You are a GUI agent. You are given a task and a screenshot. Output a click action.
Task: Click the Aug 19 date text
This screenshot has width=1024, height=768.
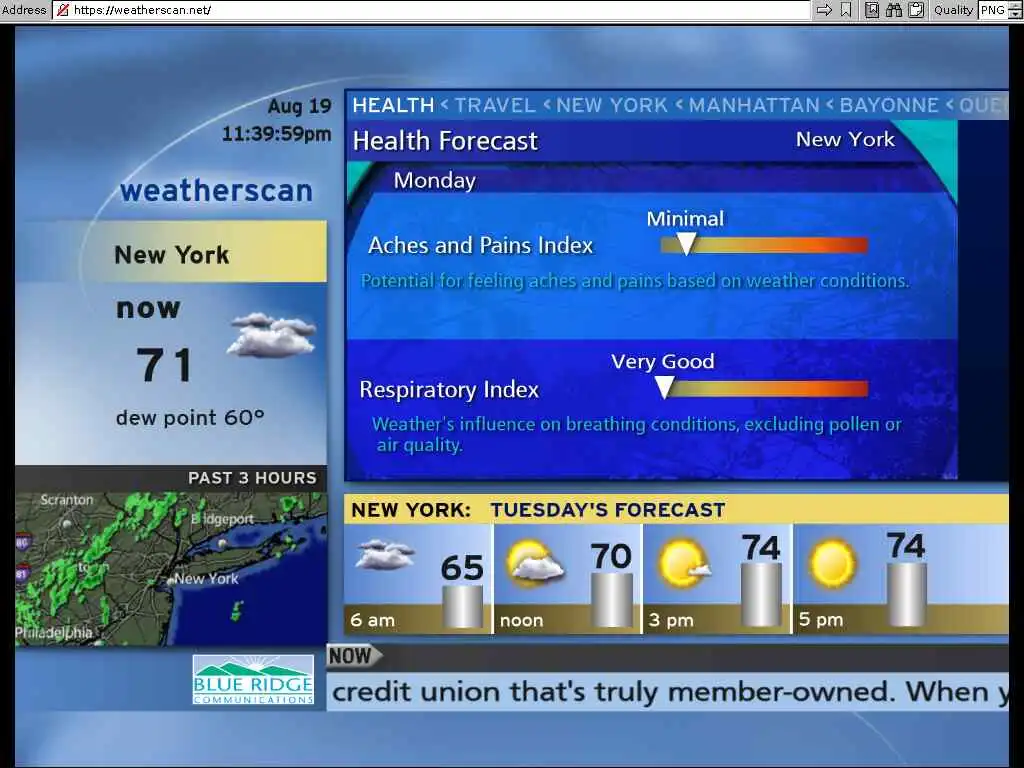pyautogui.click(x=300, y=106)
